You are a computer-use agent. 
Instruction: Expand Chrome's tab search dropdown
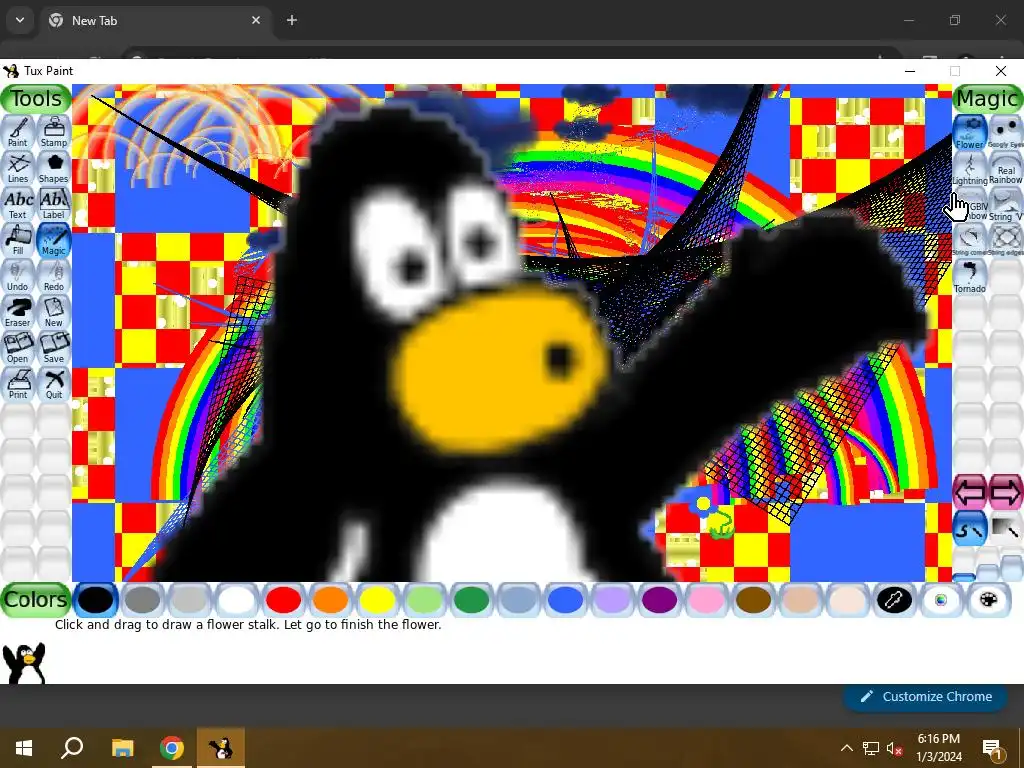pyautogui.click(x=20, y=20)
